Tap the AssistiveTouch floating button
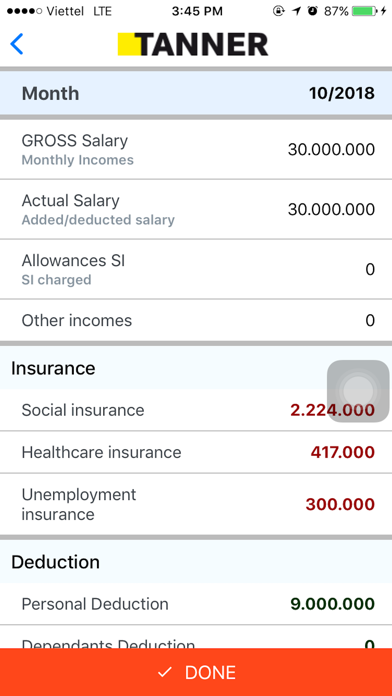Viewport: 392px width, 696px height. [x=358, y=391]
